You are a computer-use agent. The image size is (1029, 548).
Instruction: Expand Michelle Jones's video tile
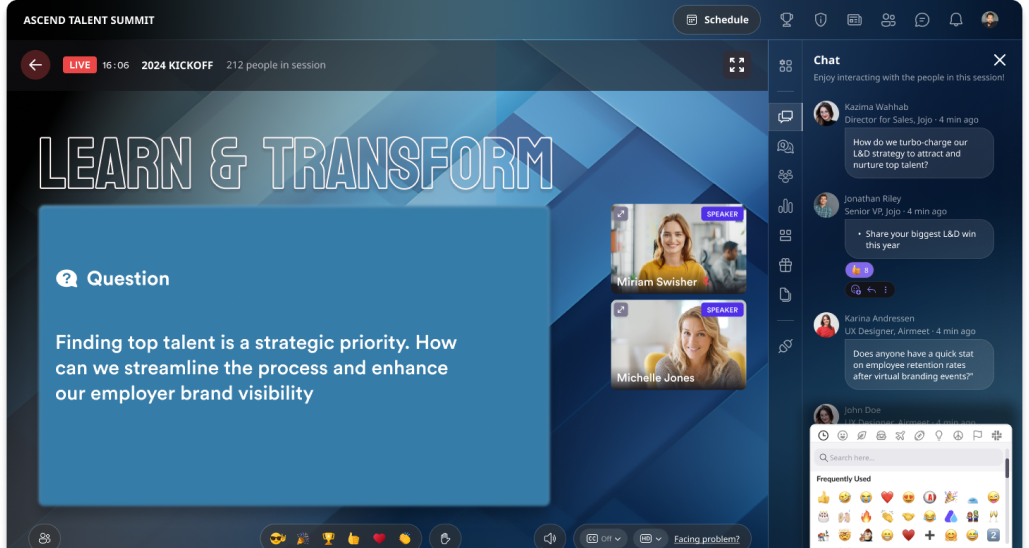(621, 309)
